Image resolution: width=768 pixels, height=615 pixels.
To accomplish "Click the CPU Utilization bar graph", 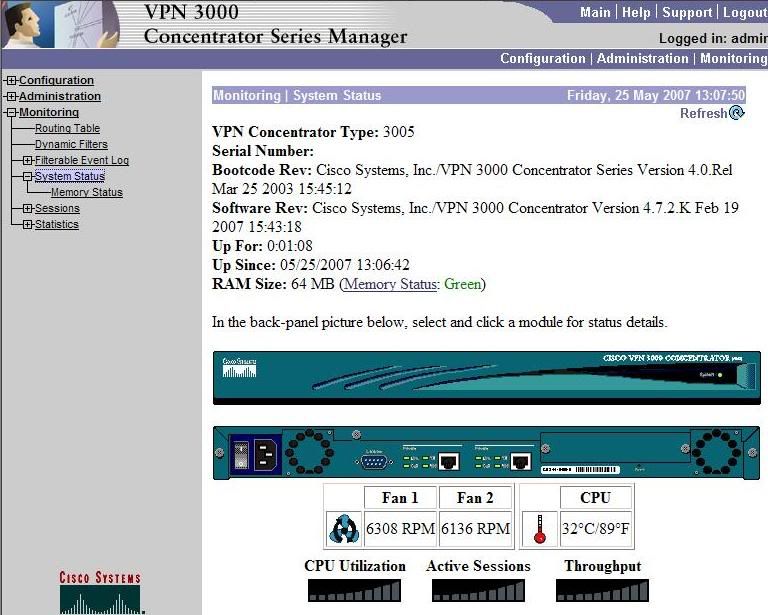I will tap(354, 591).
